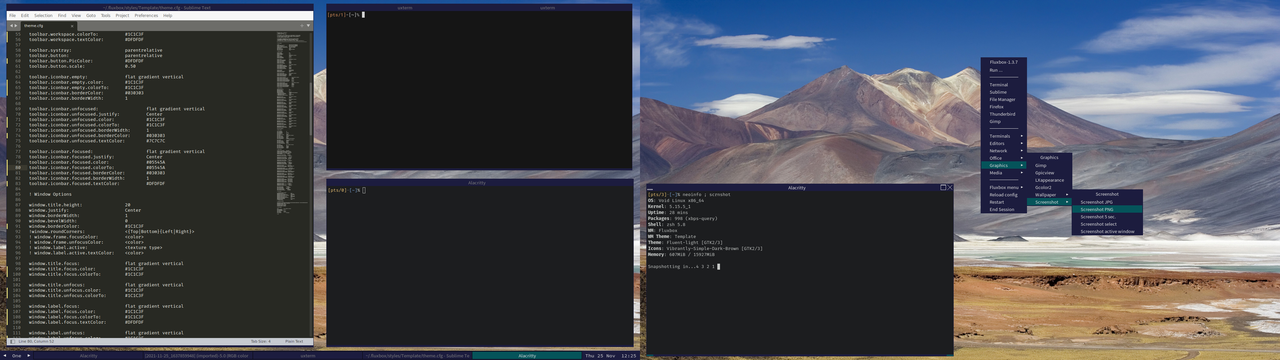Viewport: 1280px width, 360px height.
Task: Open the Selection menu in Sublime Text
Action: click(43, 16)
